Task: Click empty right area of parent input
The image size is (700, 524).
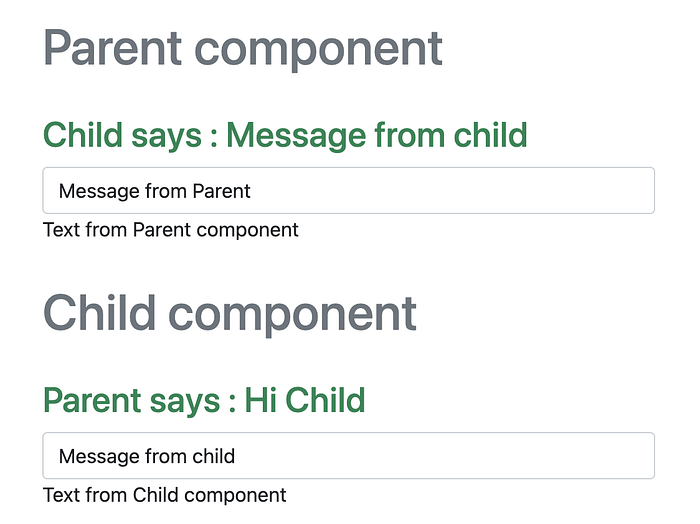Action: point(520,190)
